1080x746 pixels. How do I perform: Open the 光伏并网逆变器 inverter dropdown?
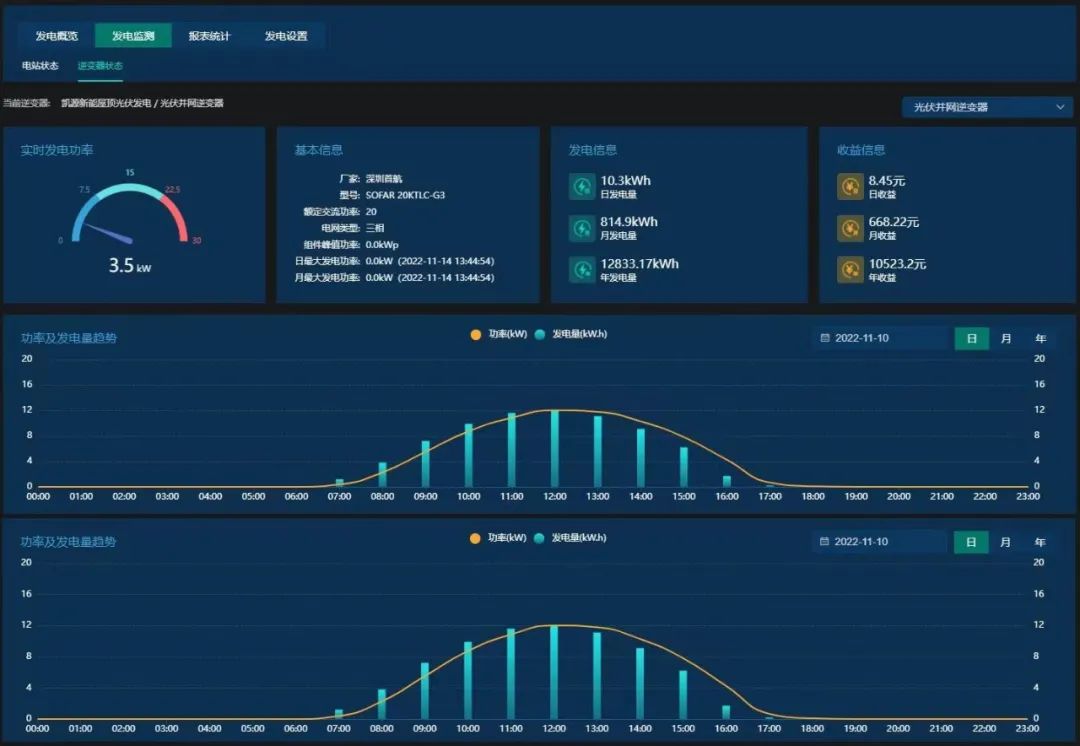coord(987,107)
